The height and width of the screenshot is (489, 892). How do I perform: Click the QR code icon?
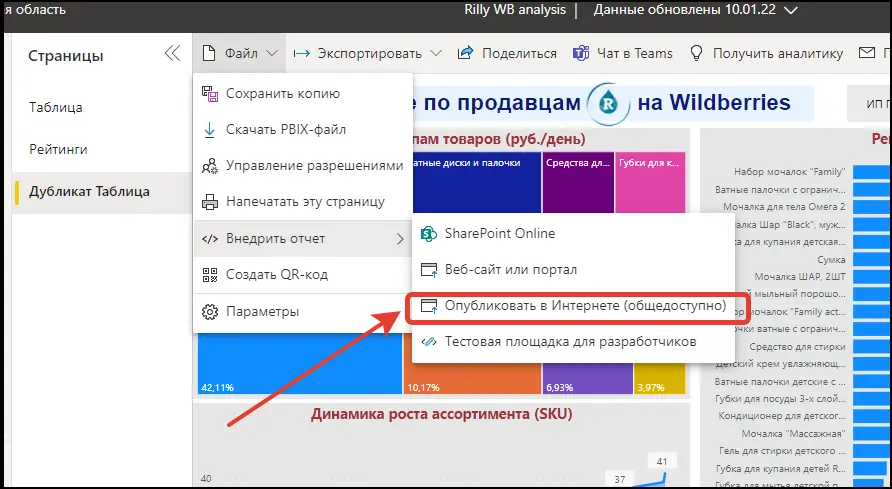coord(210,275)
